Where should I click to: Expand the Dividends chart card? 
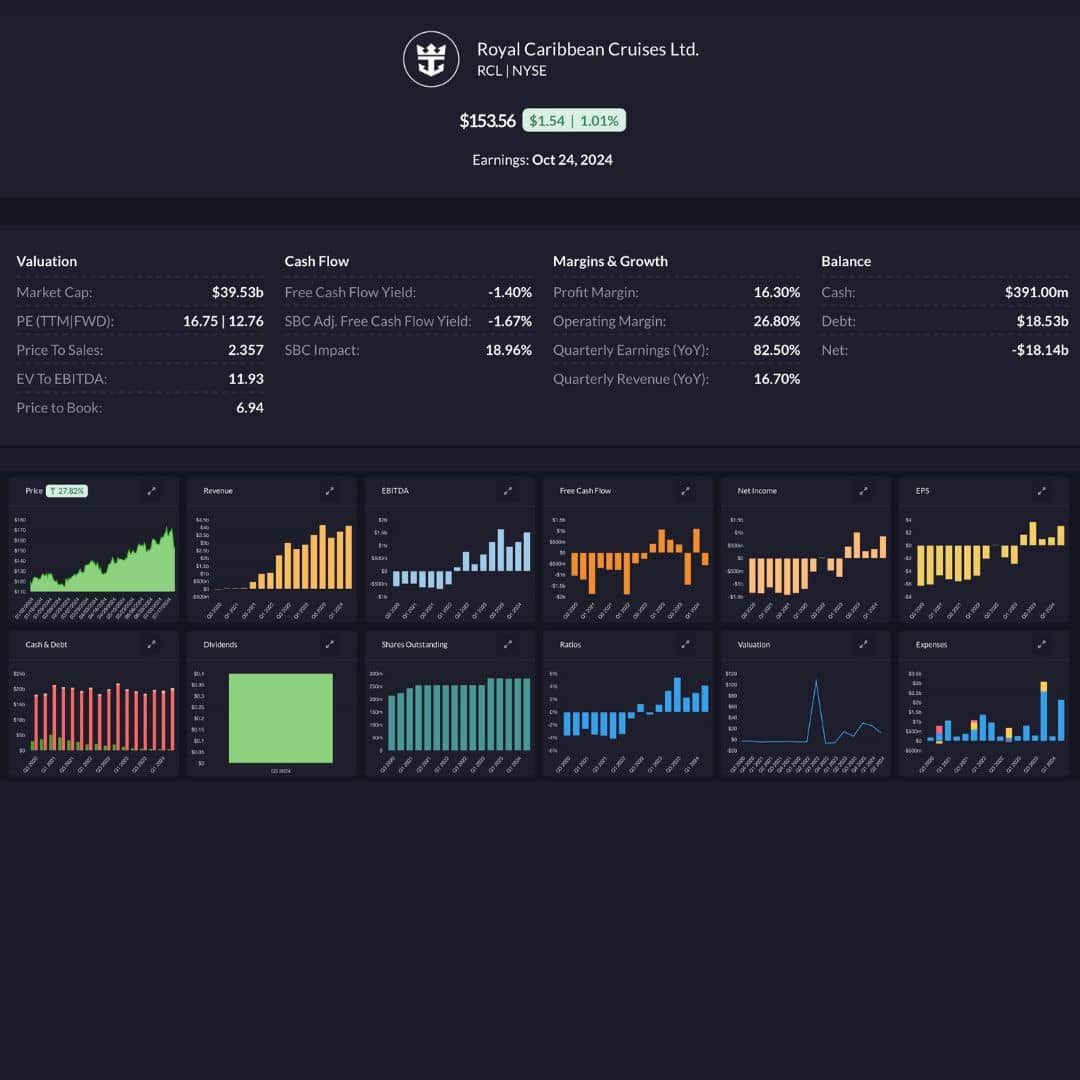coord(330,645)
